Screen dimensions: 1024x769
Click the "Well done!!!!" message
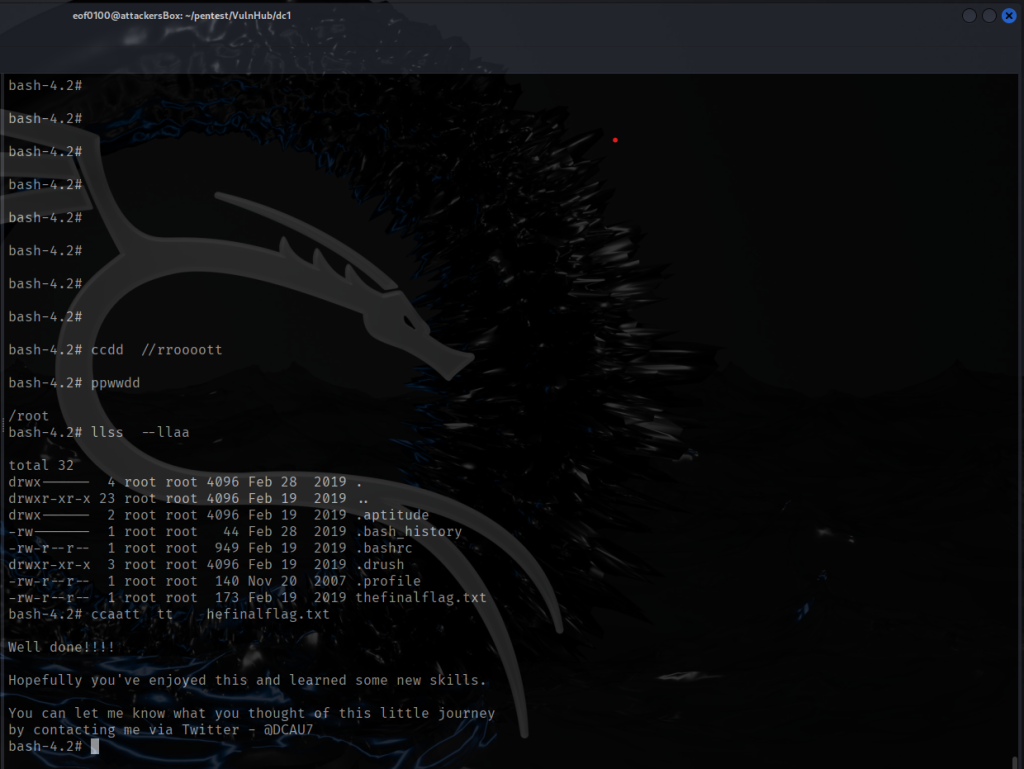(x=61, y=647)
